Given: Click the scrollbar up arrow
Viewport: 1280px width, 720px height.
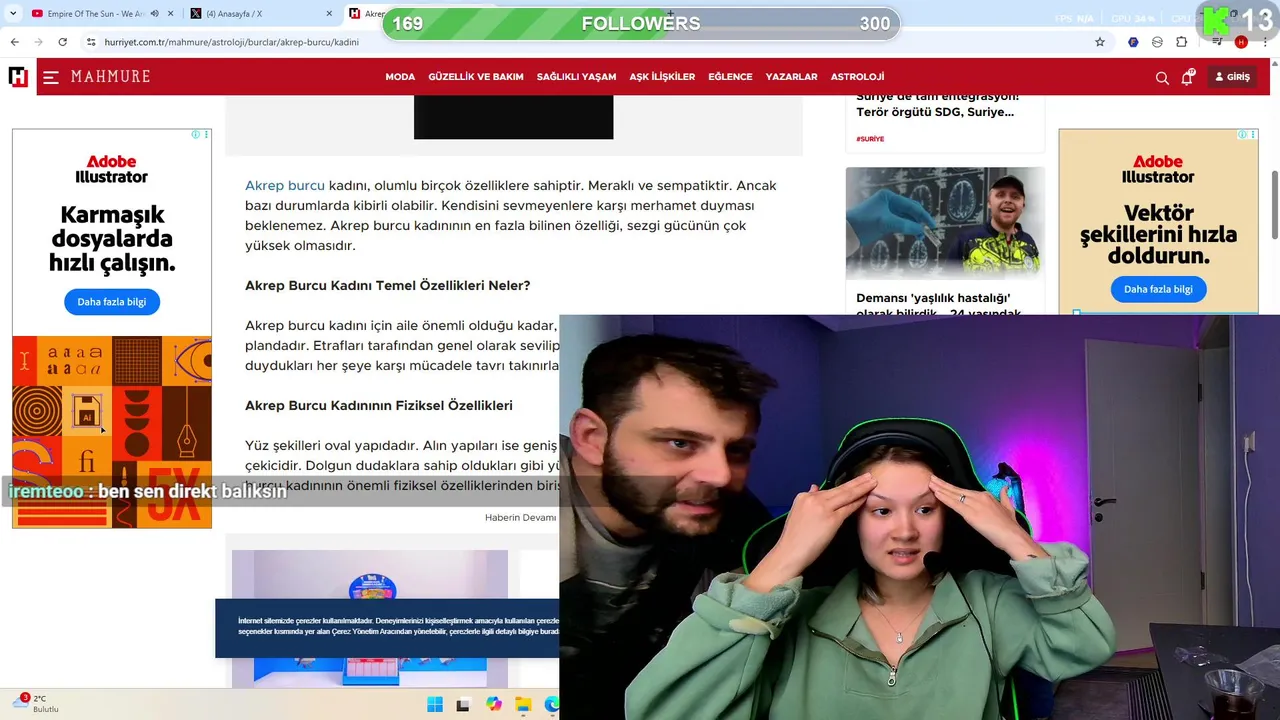Looking at the screenshot, I should [x=1274, y=65].
